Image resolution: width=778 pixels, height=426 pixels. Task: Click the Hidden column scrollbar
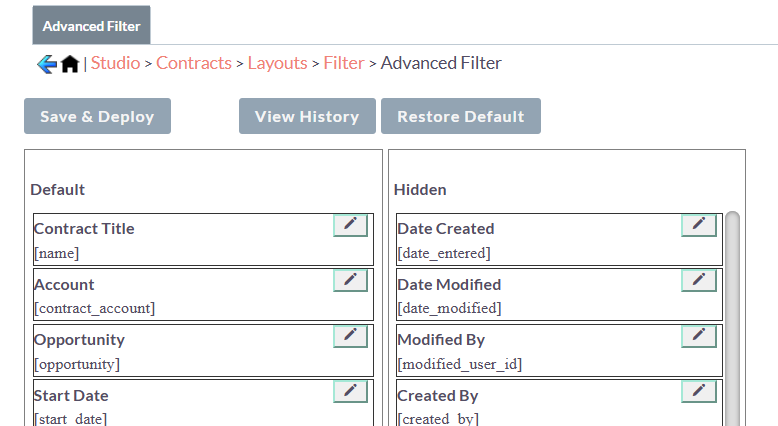(732, 318)
